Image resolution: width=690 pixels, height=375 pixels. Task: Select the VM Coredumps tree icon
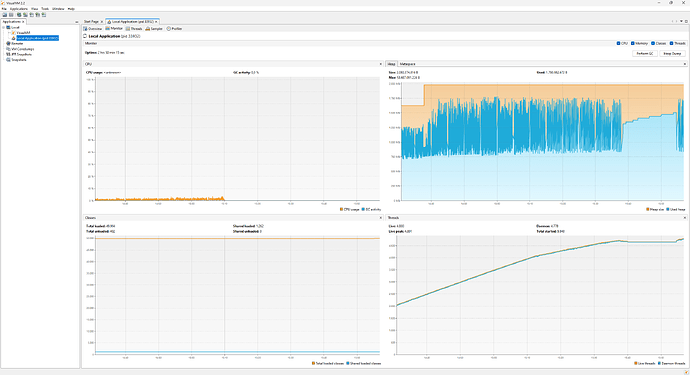click(x=8, y=49)
